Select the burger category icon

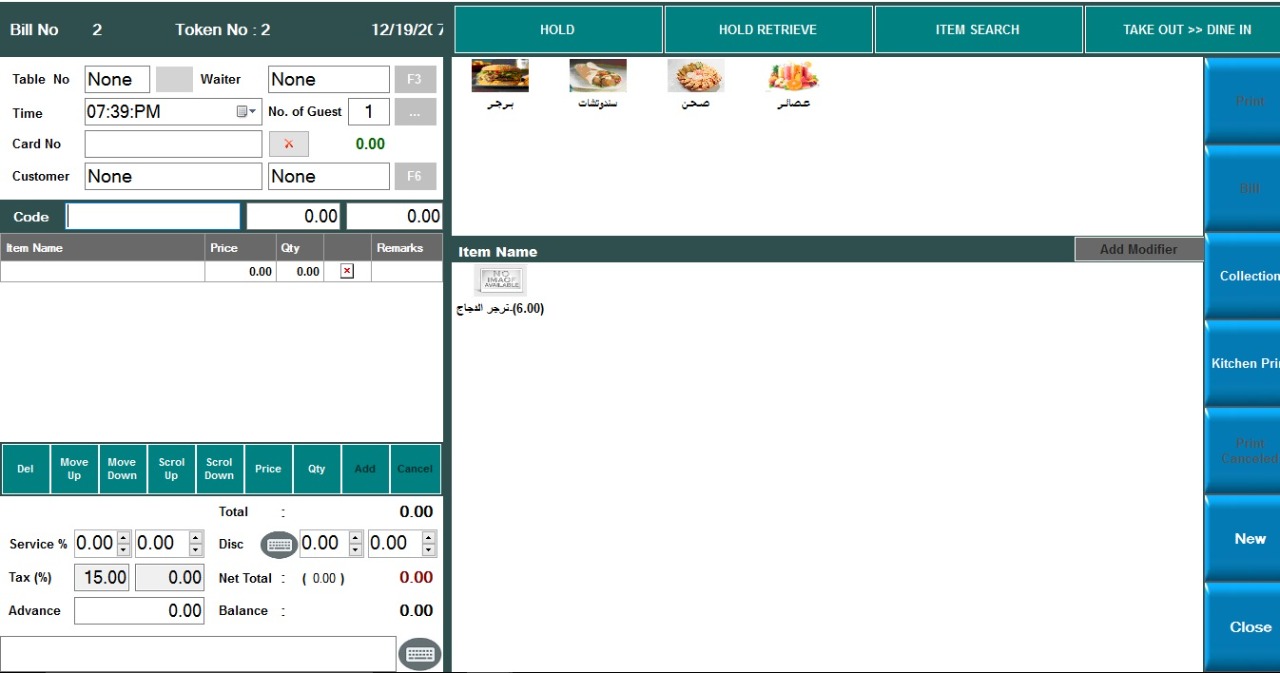[500, 77]
